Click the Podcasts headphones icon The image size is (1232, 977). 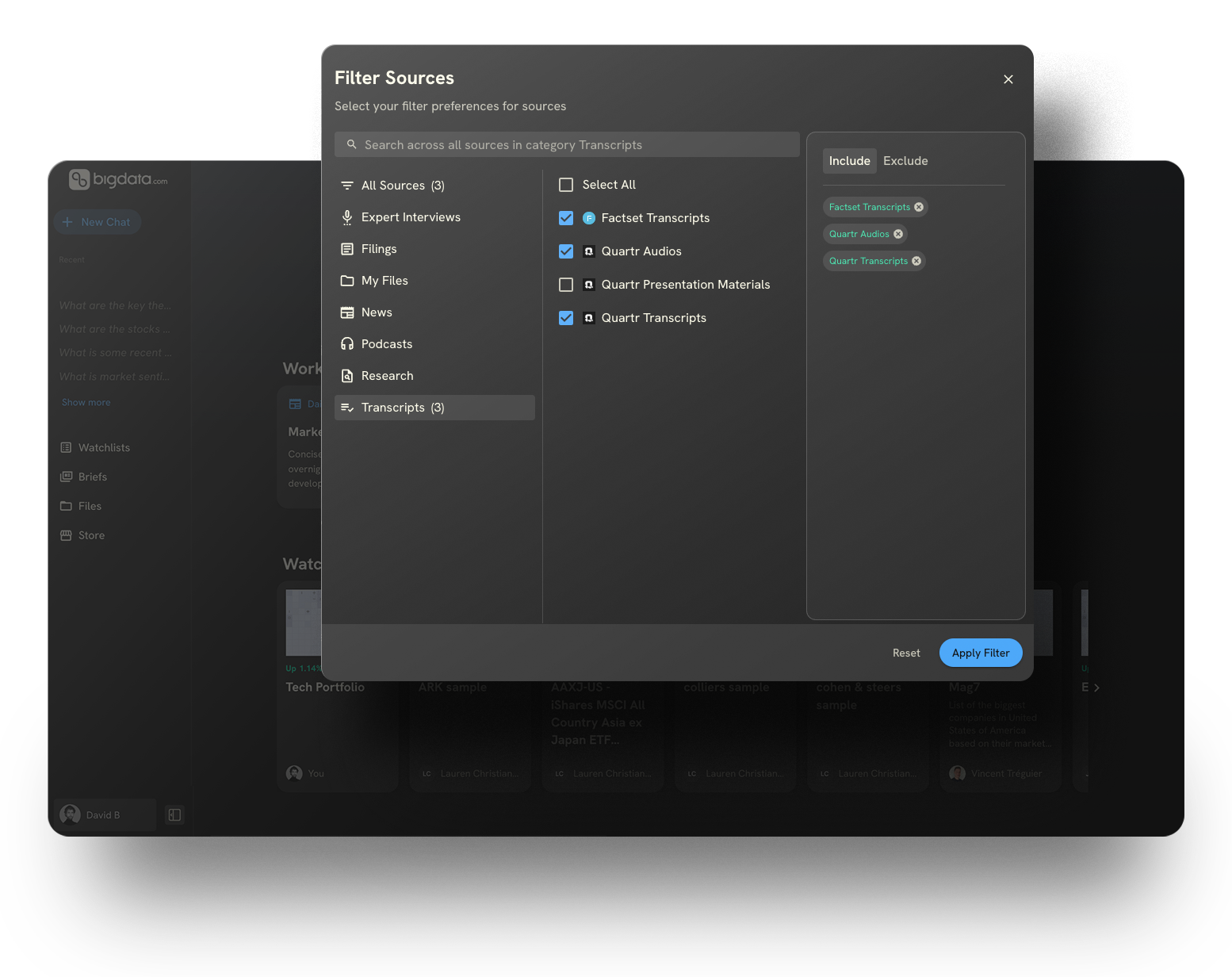pyautogui.click(x=347, y=344)
